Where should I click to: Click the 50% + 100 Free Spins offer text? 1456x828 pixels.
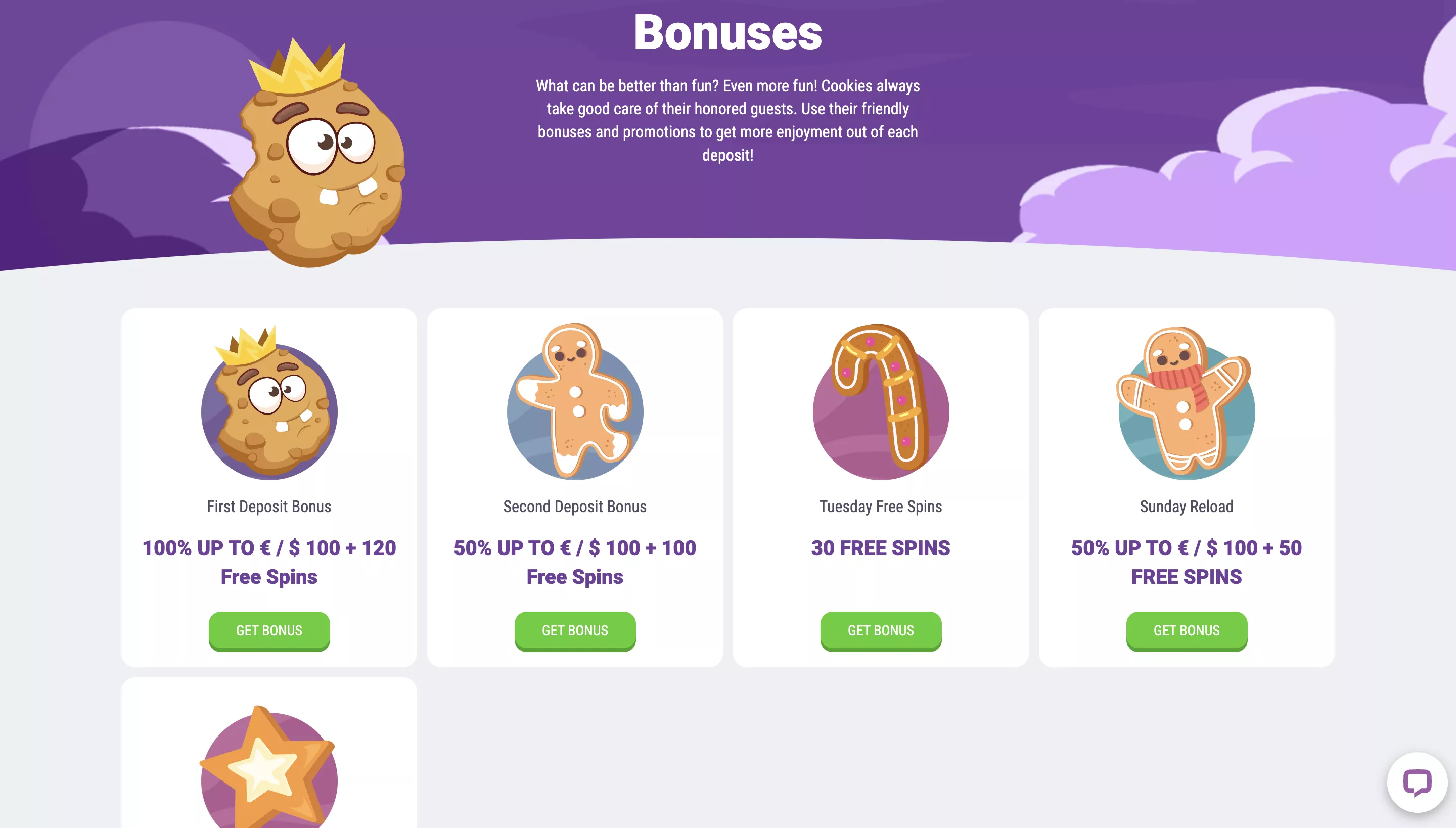tap(575, 562)
